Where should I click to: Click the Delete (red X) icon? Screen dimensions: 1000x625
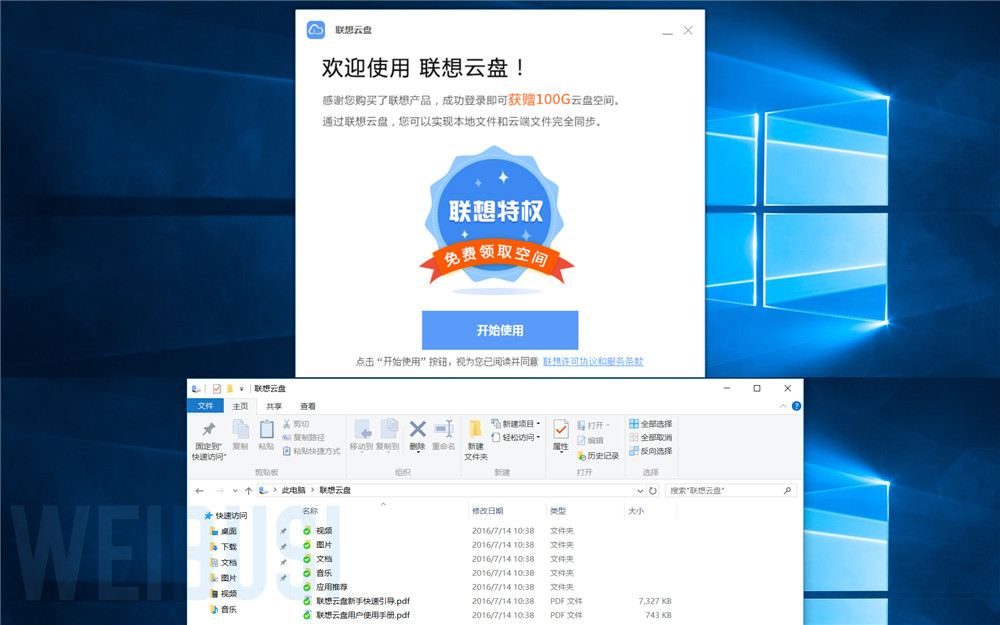417,430
